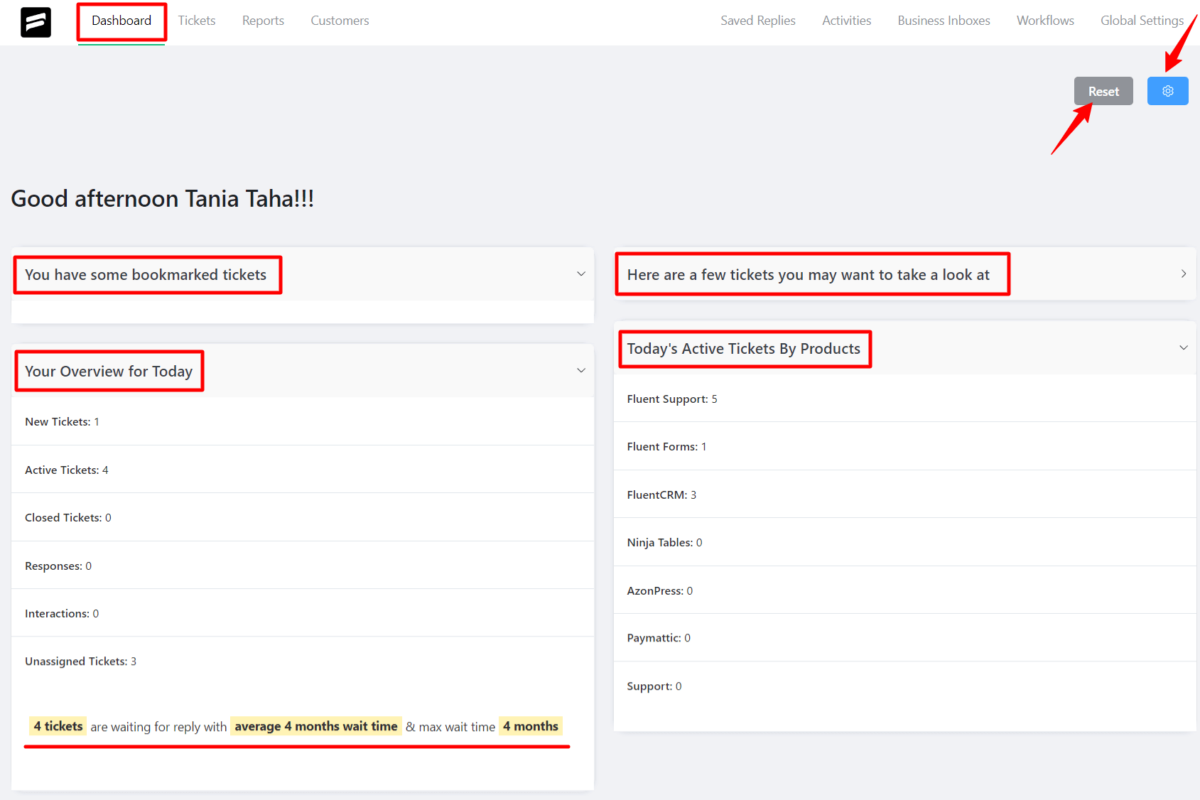Screen dimensions: 1200x800
Task: View the Activities page
Action: pyautogui.click(x=846, y=20)
